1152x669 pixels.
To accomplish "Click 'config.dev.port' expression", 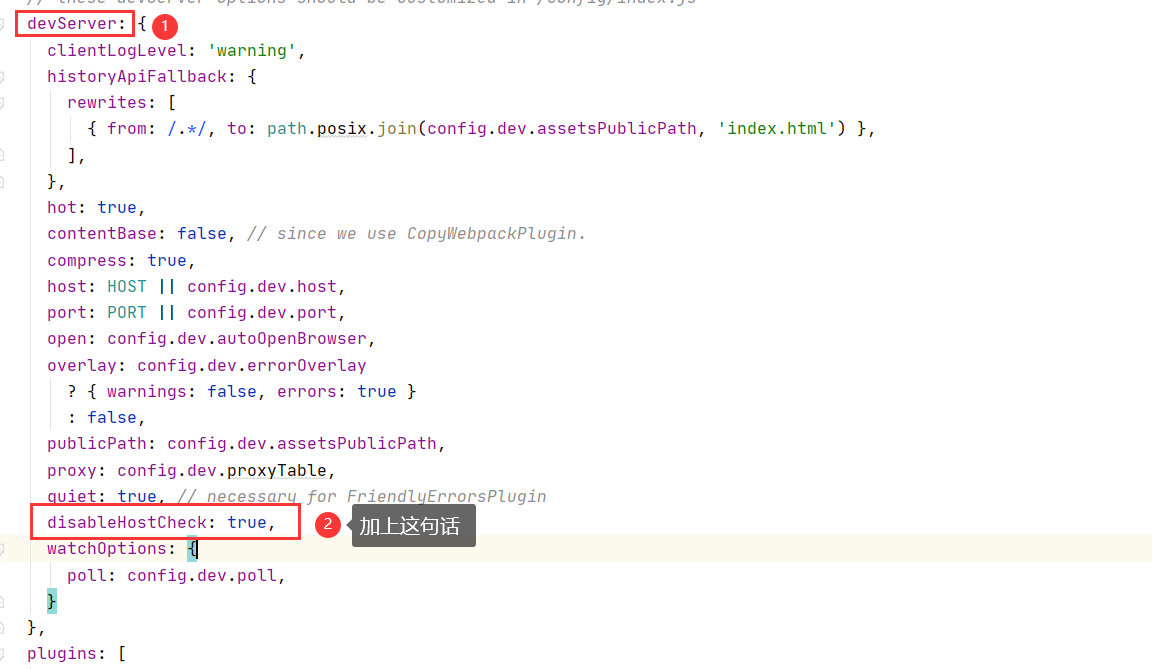I will pos(262,312).
